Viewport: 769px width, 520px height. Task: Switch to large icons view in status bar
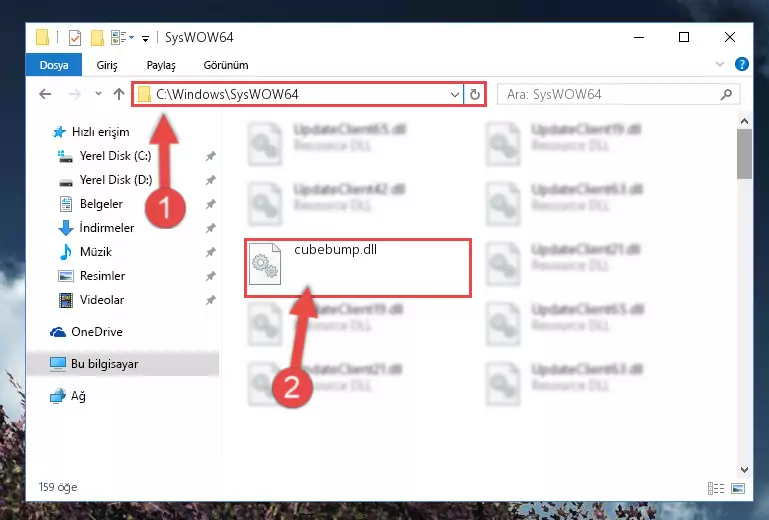pyautogui.click(x=738, y=488)
